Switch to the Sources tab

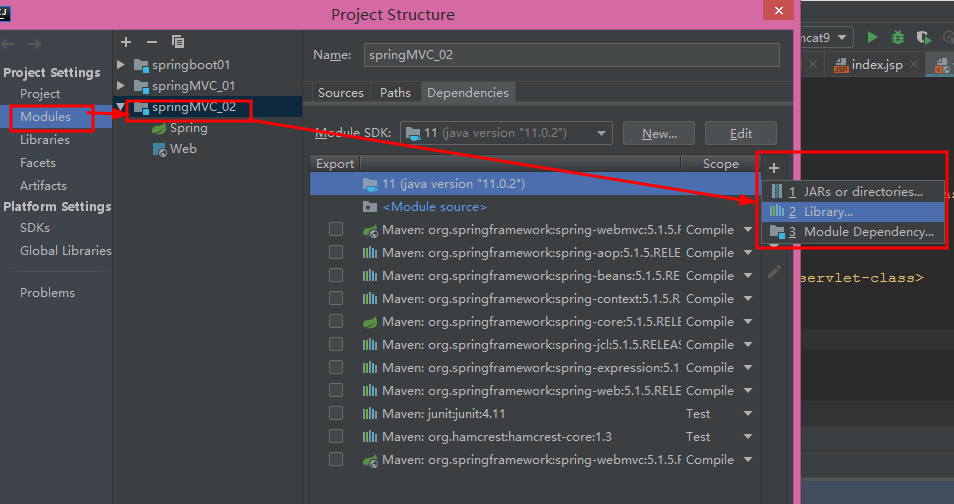(x=341, y=93)
